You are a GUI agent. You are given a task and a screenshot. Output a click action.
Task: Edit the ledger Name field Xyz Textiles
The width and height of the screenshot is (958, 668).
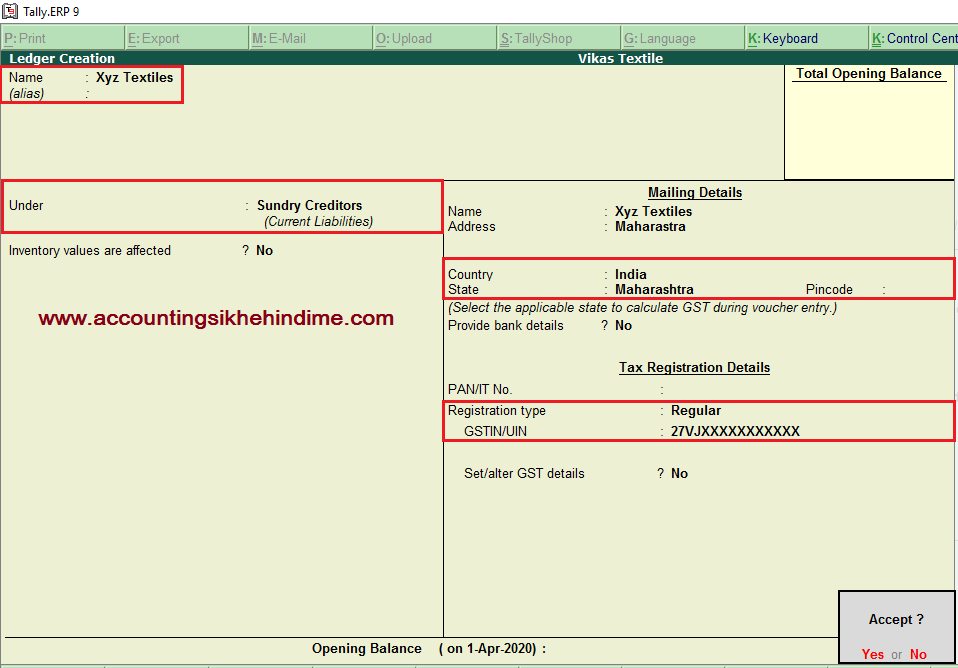coord(134,78)
